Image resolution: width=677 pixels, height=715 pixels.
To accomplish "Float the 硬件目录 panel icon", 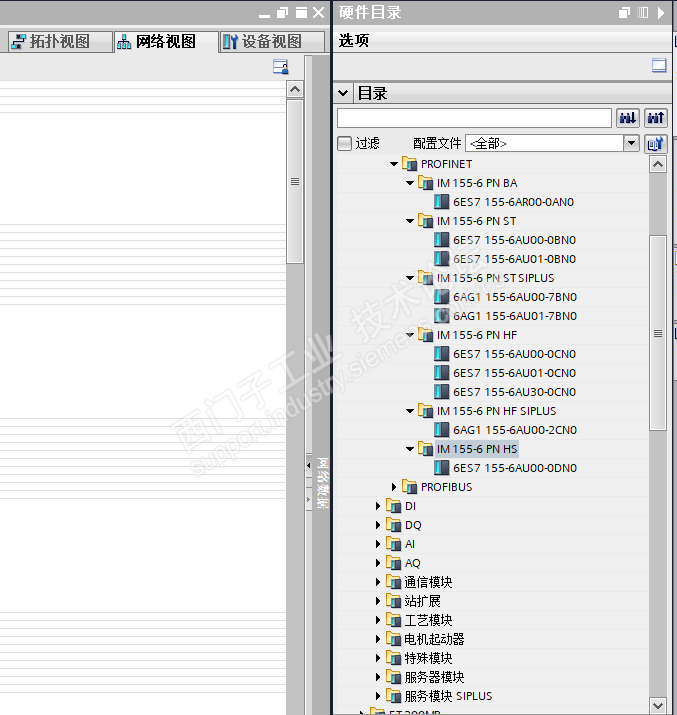I will (x=624, y=12).
